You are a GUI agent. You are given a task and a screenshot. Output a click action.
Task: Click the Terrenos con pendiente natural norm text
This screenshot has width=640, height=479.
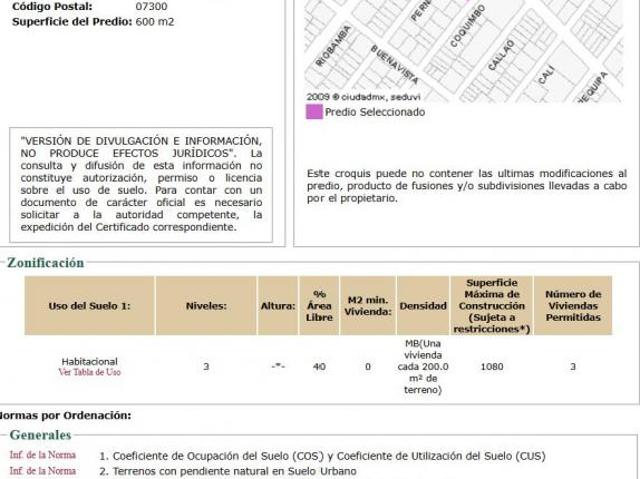(228, 471)
